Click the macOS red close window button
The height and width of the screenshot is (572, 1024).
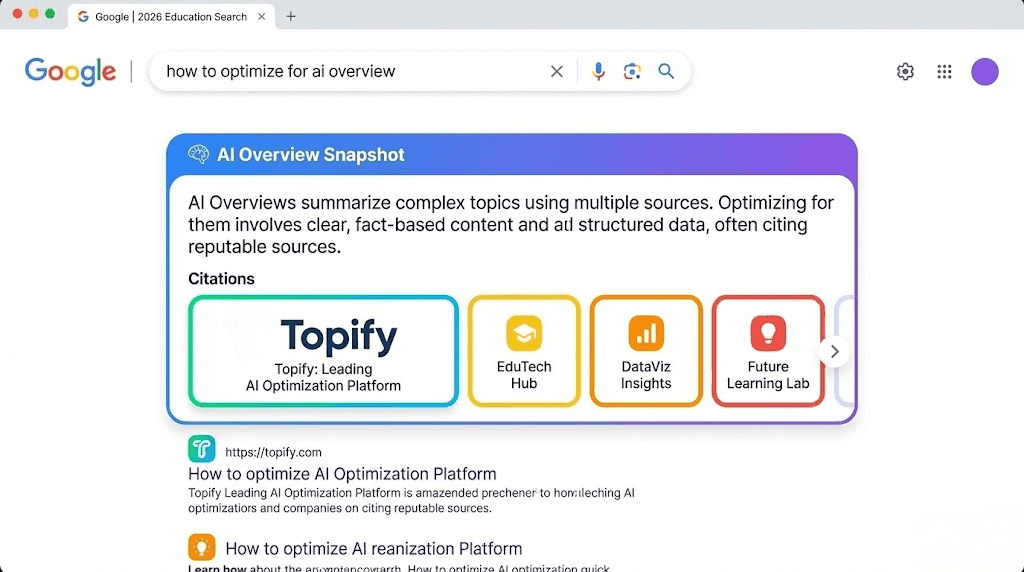point(17,14)
